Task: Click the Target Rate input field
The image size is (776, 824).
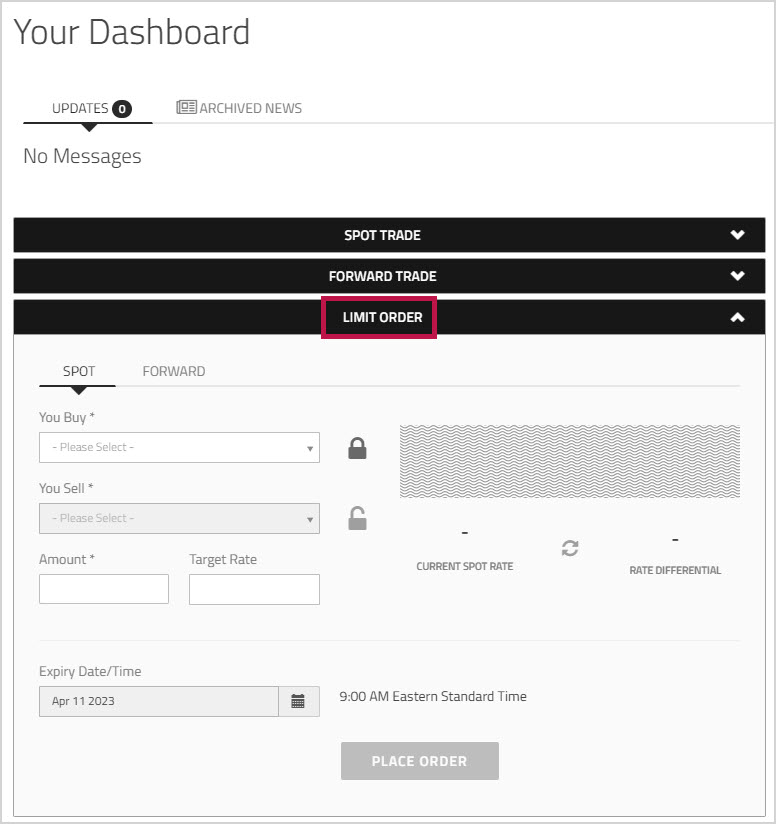Action: tap(253, 589)
